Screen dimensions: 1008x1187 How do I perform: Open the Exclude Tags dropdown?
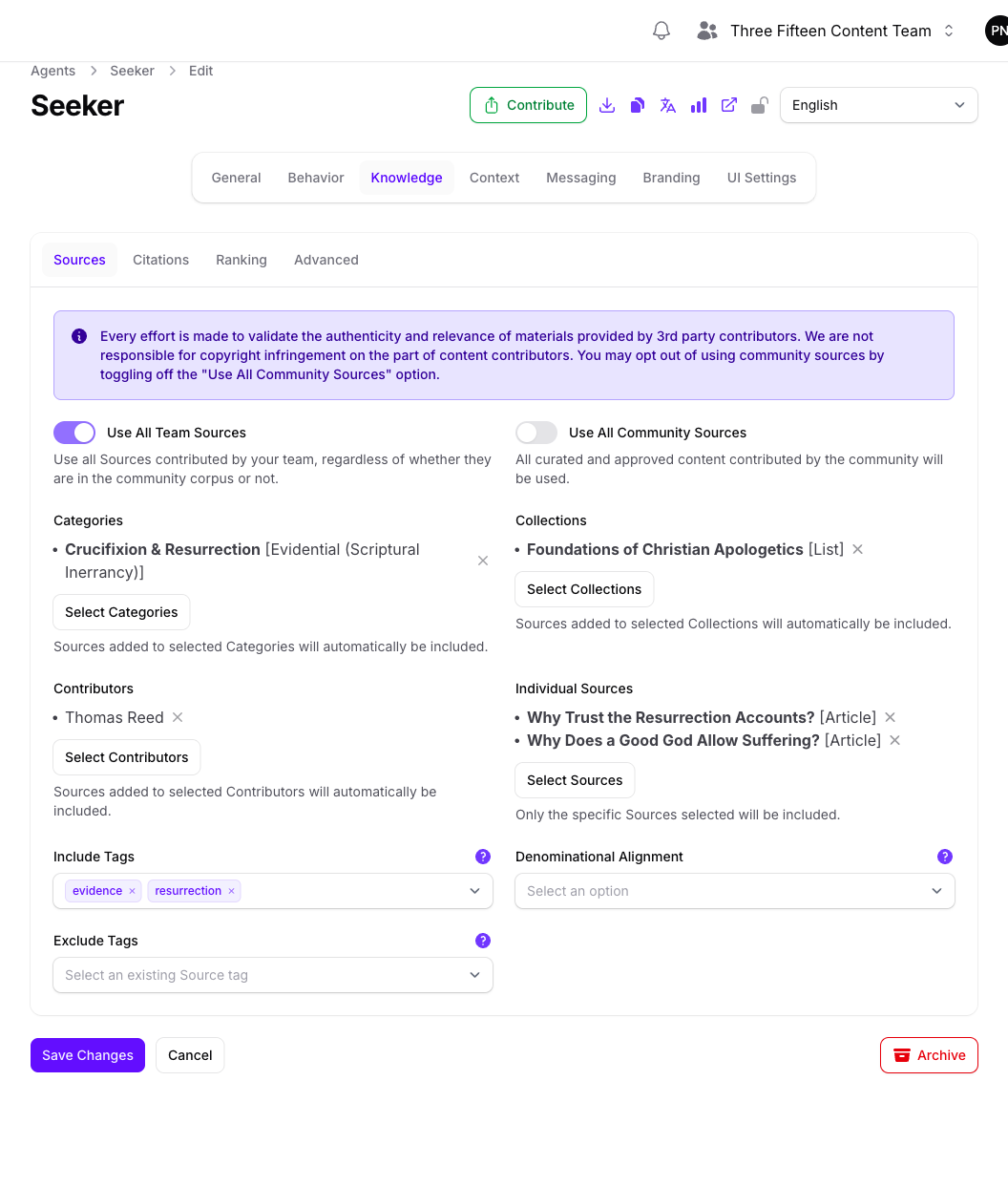click(273, 975)
